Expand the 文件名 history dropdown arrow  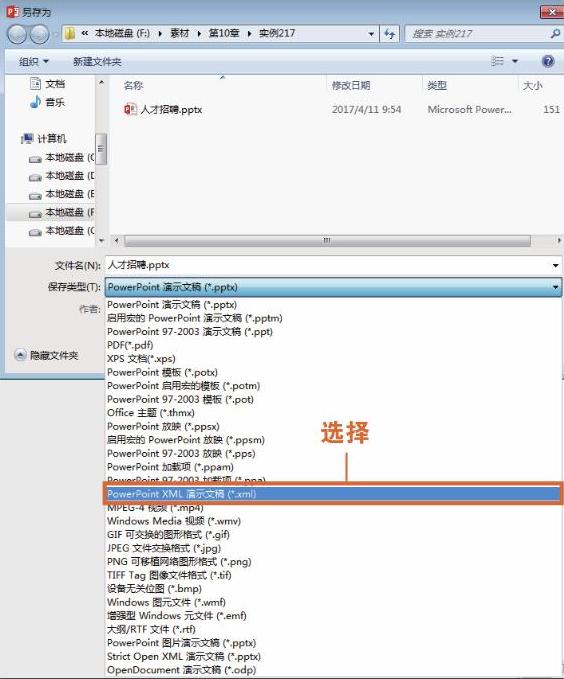tap(555, 265)
